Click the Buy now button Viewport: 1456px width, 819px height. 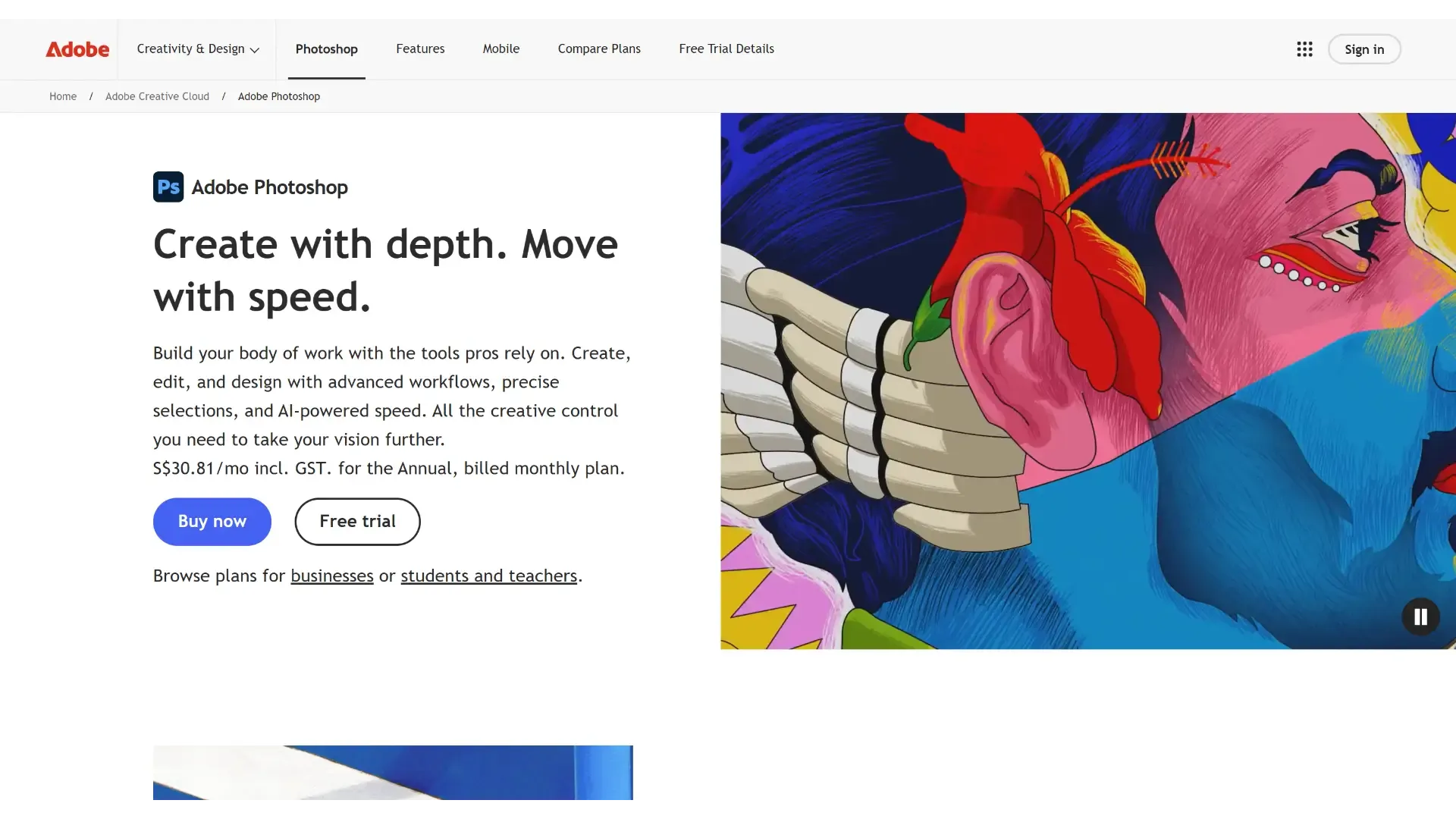point(212,522)
